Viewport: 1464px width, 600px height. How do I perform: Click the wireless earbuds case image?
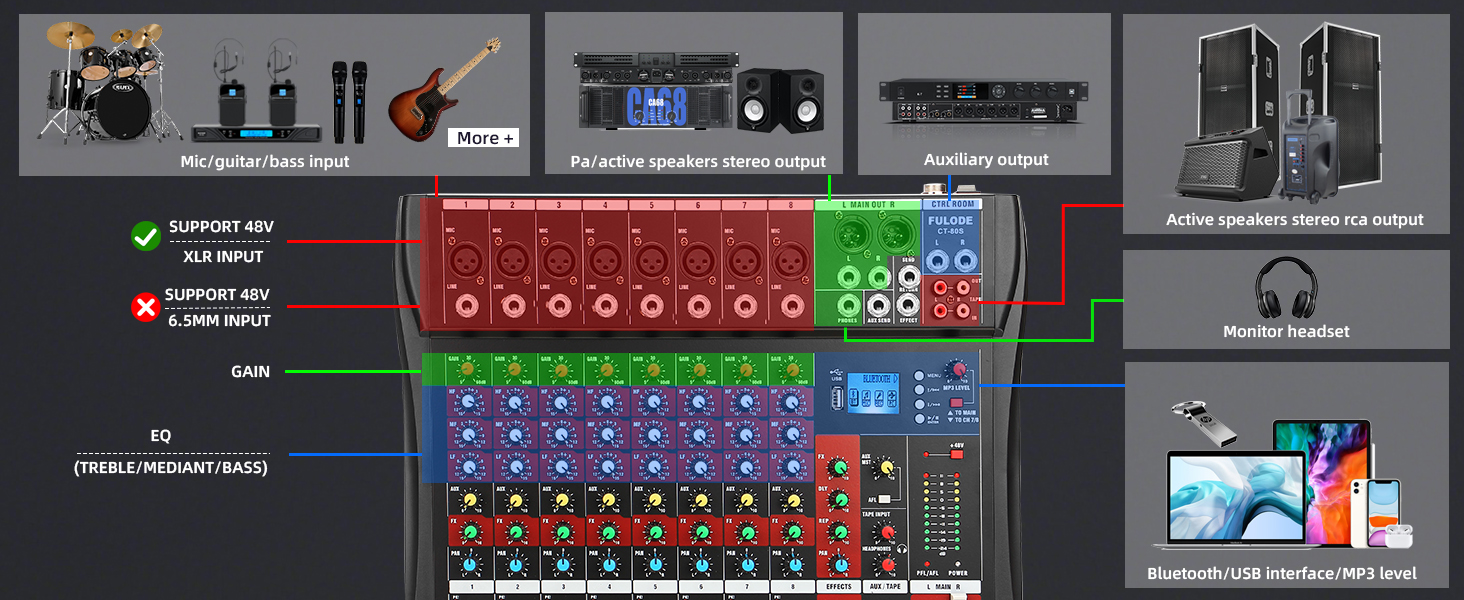point(1399,535)
